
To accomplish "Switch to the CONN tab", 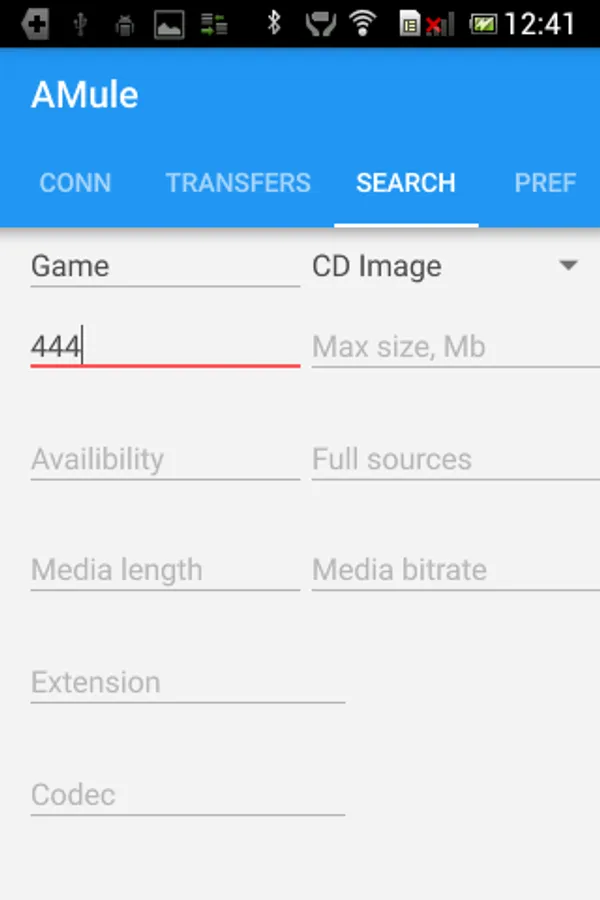I will point(75,183).
